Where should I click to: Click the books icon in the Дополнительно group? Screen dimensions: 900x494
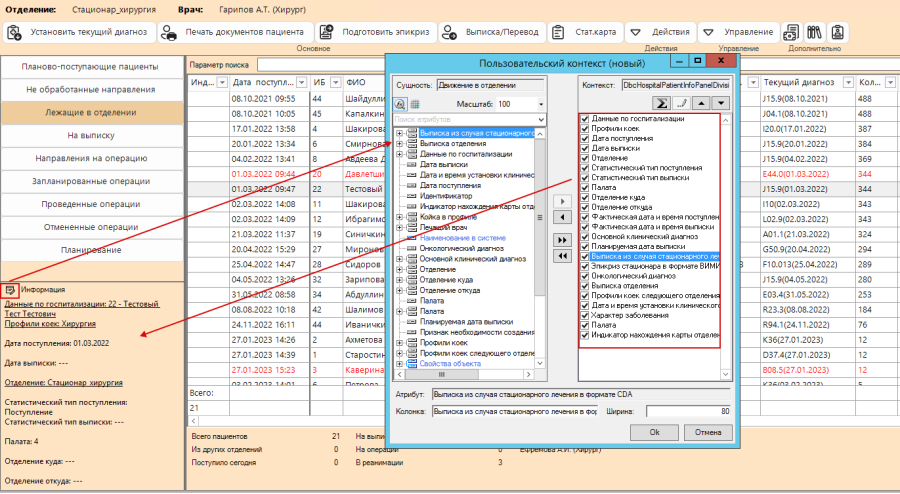pos(814,32)
